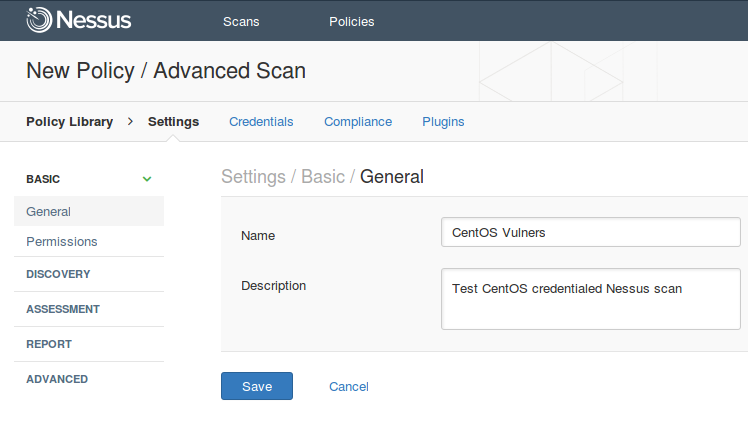Image resolution: width=748 pixels, height=442 pixels.
Task: Open the Plugins tab
Action: pyautogui.click(x=443, y=122)
